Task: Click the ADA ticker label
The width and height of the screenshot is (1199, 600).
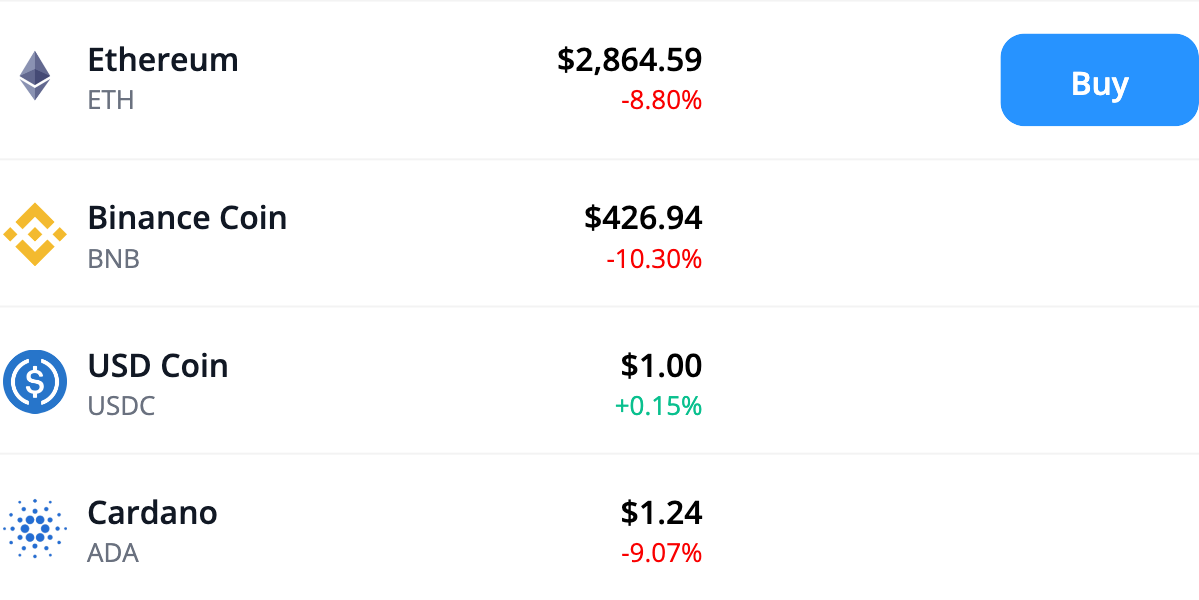Action: (113, 552)
